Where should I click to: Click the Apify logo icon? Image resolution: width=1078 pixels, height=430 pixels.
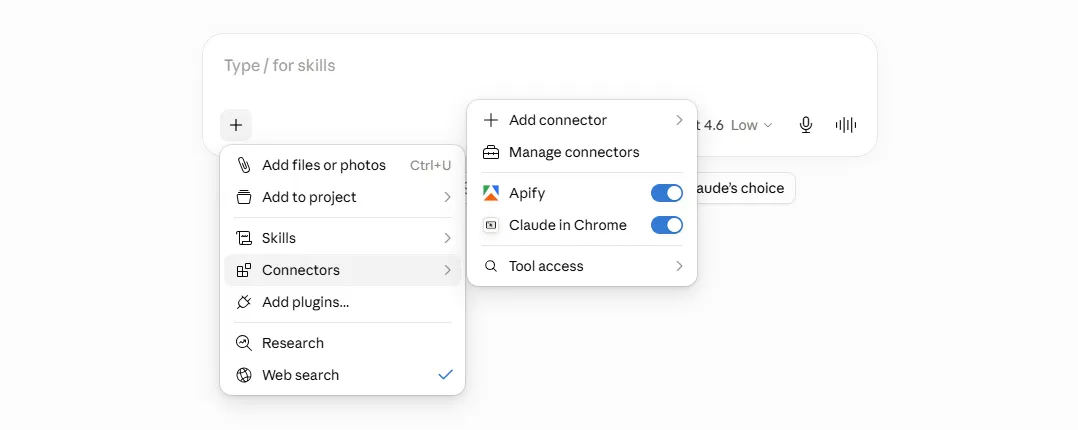pos(491,193)
